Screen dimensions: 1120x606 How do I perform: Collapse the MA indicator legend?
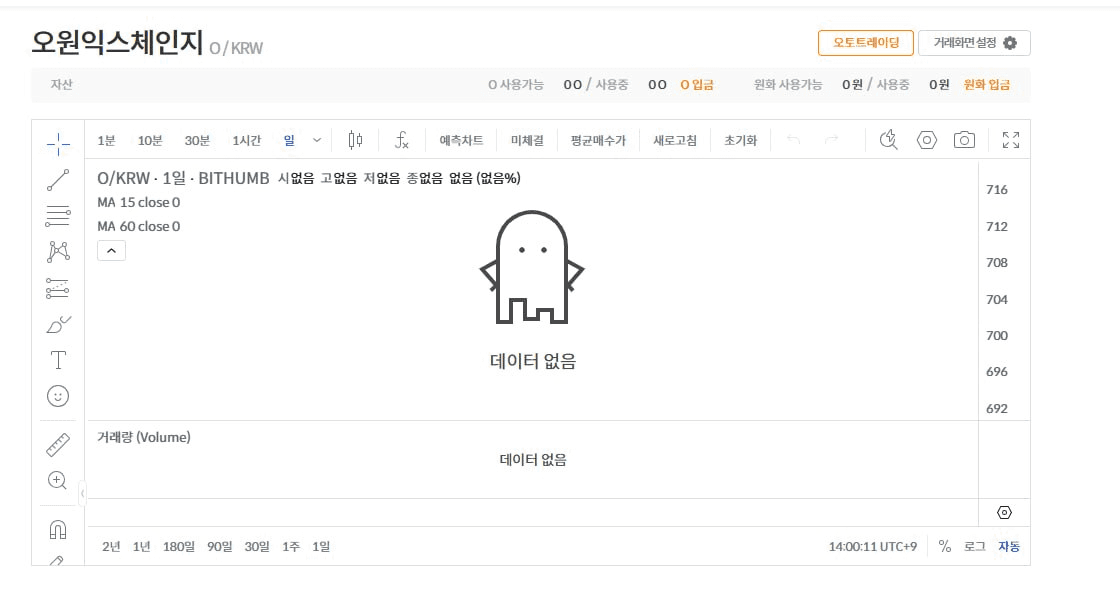(x=111, y=251)
